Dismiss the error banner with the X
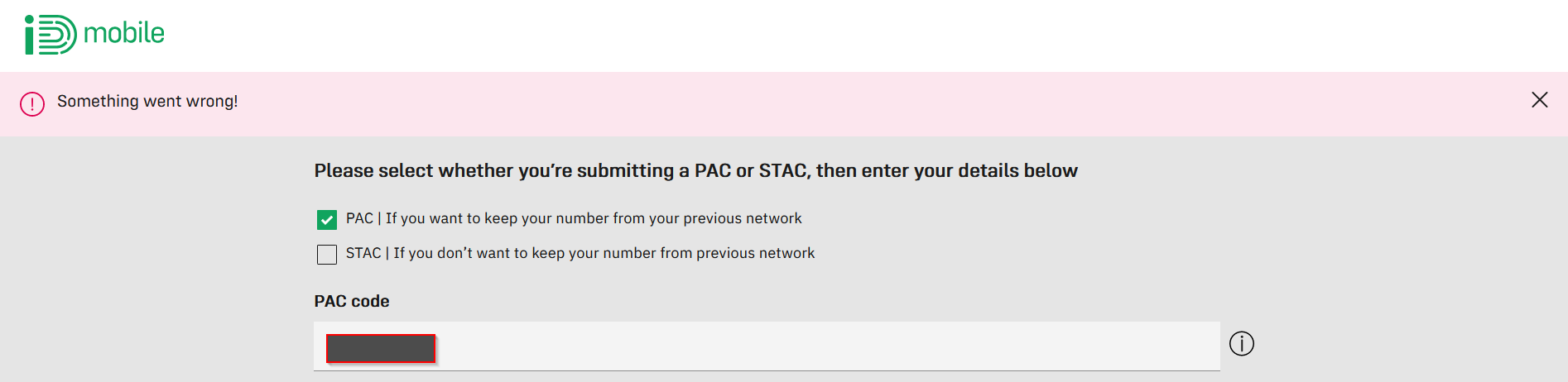Viewport: 1568px width, 382px height. coord(1540,100)
